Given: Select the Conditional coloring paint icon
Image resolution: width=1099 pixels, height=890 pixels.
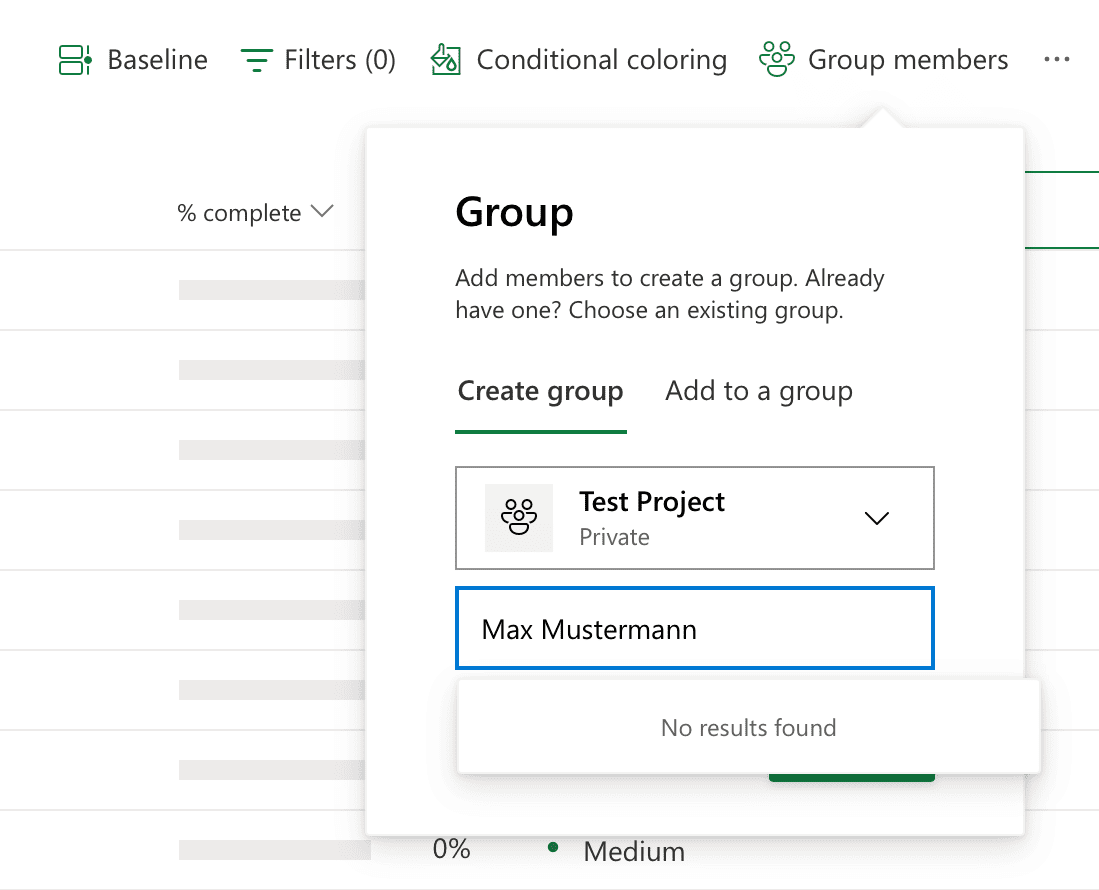Looking at the screenshot, I should [446, 58].
